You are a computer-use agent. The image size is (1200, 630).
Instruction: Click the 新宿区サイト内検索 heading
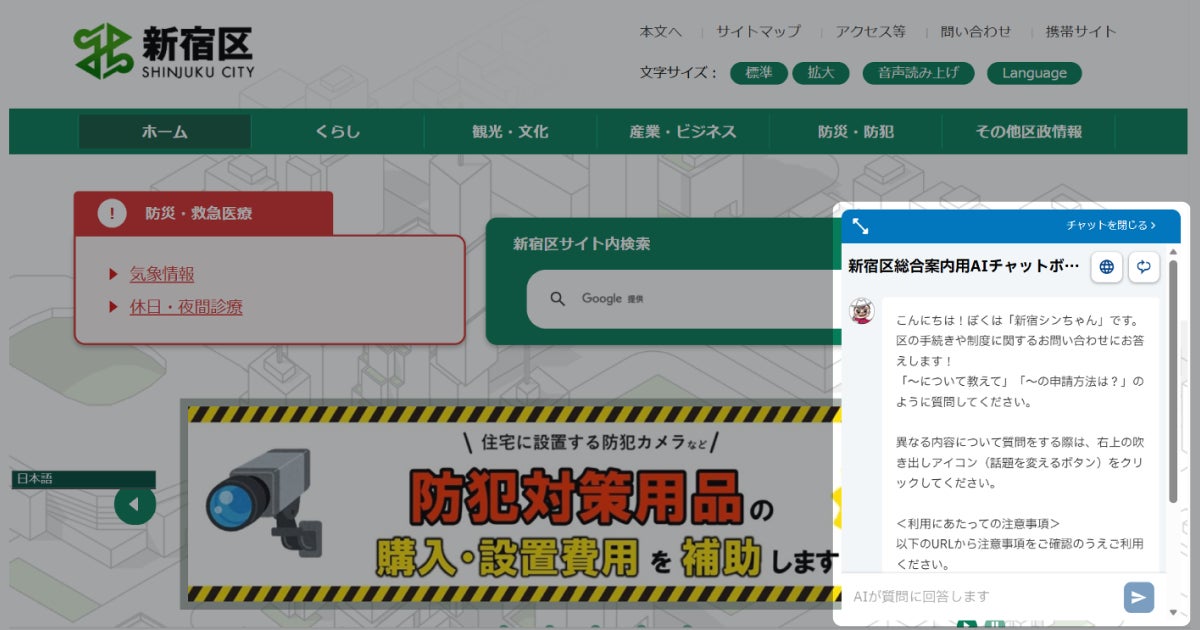[x=582, y=243]
